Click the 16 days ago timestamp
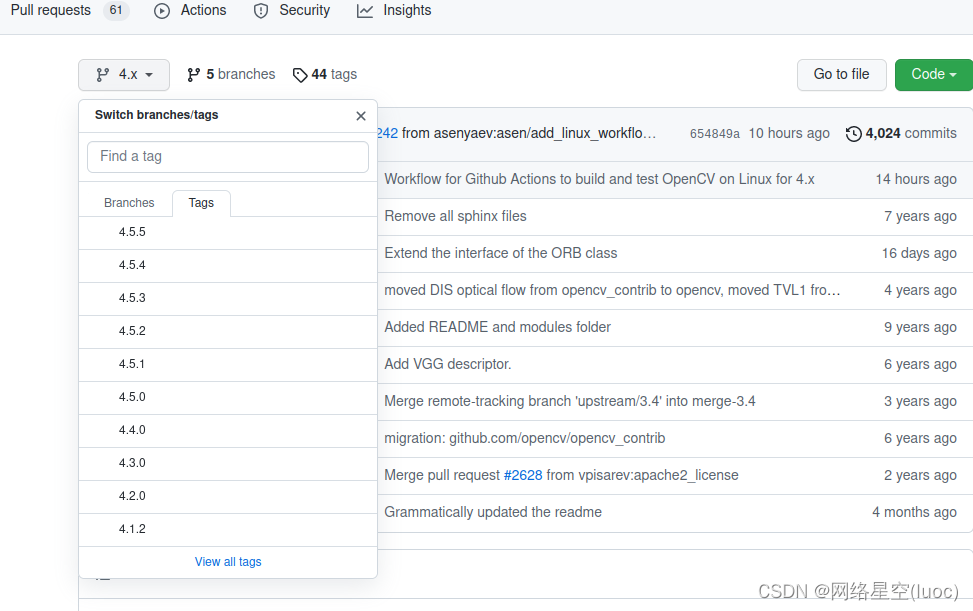Viewport: 973px width, 611px height. 919,253
